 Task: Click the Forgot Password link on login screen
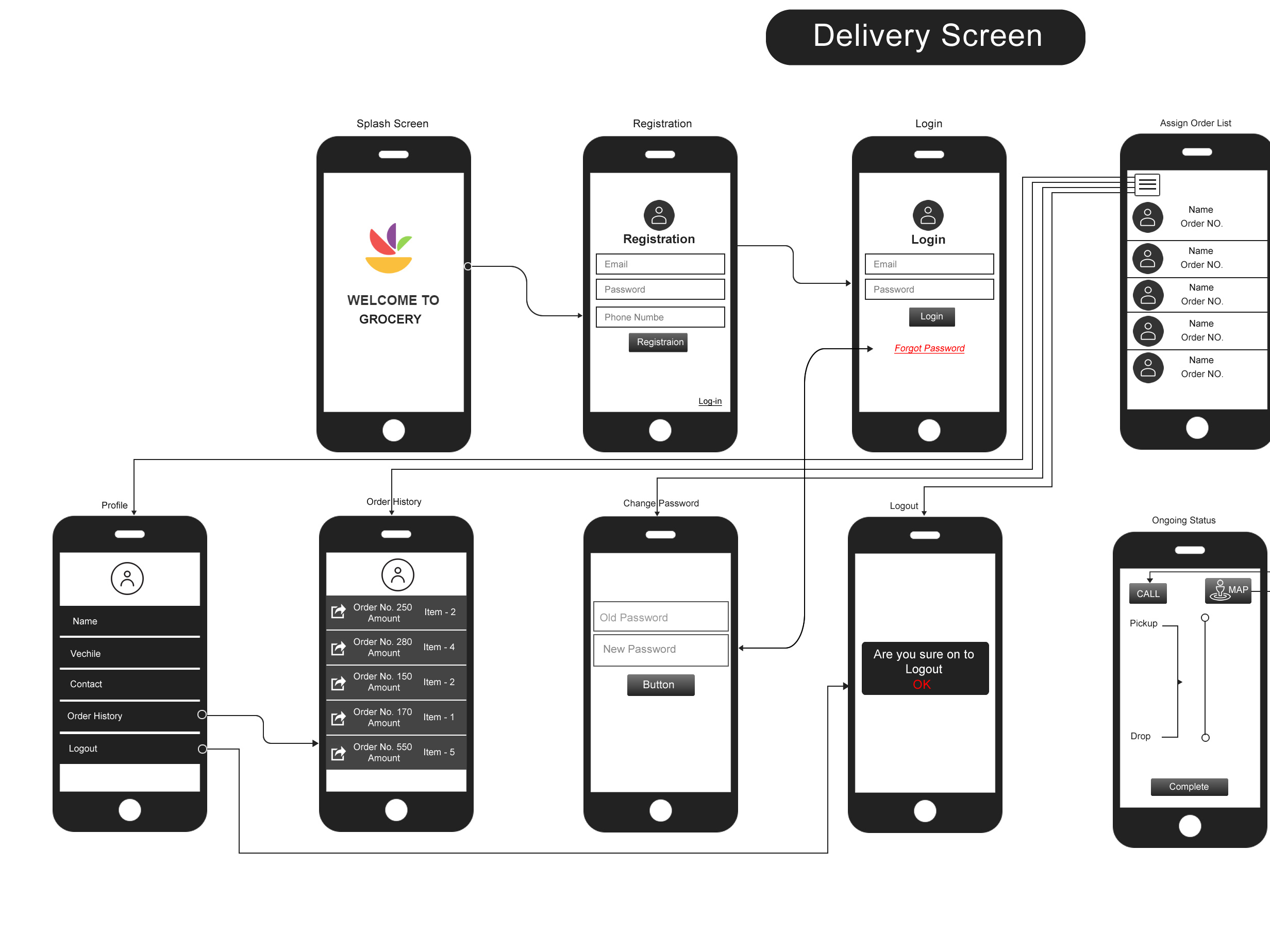929,349
